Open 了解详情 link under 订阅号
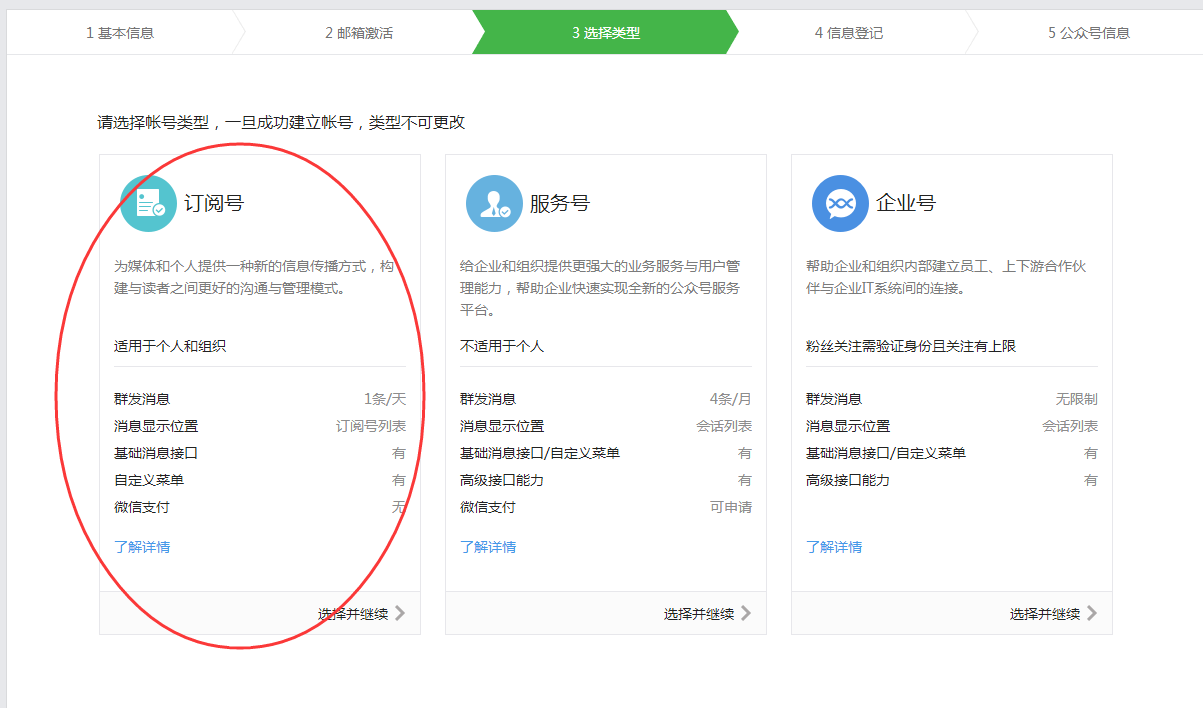 (142, 547)
